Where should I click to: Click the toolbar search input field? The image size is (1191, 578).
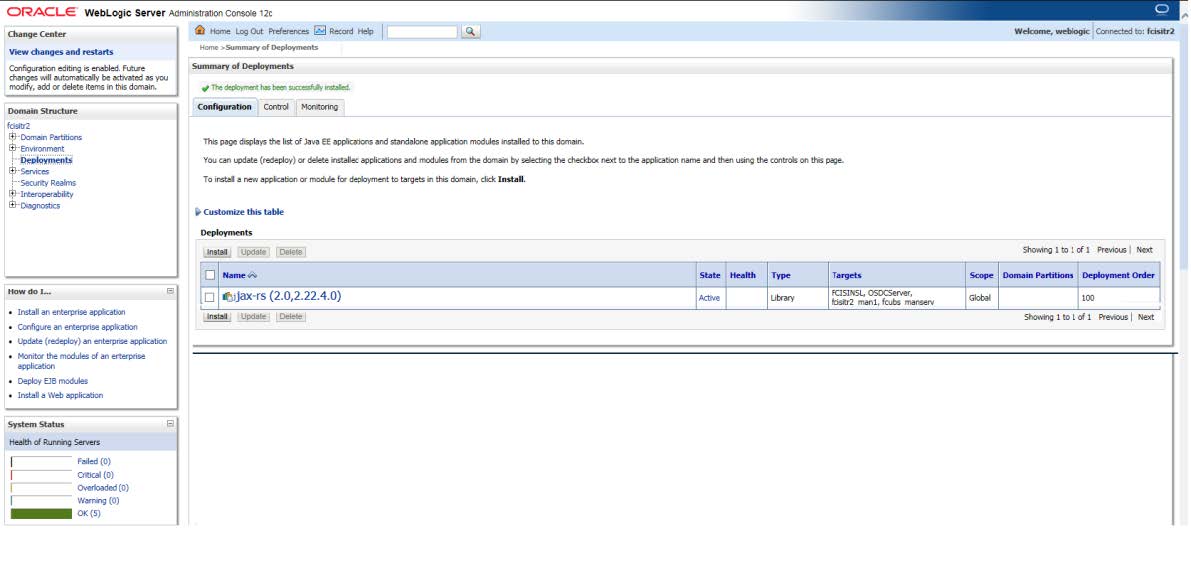pos(422,32)
